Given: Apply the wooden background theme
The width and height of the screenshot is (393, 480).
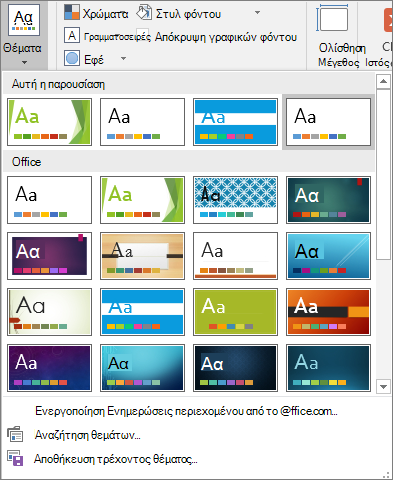Looking at the screenshot, I should (142, 256).
